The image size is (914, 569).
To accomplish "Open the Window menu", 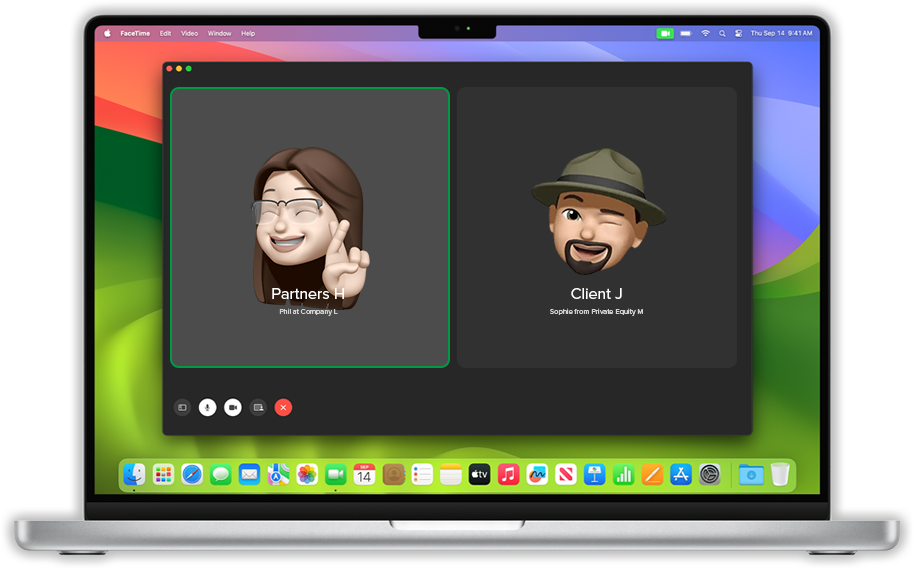I will (219, 33).
